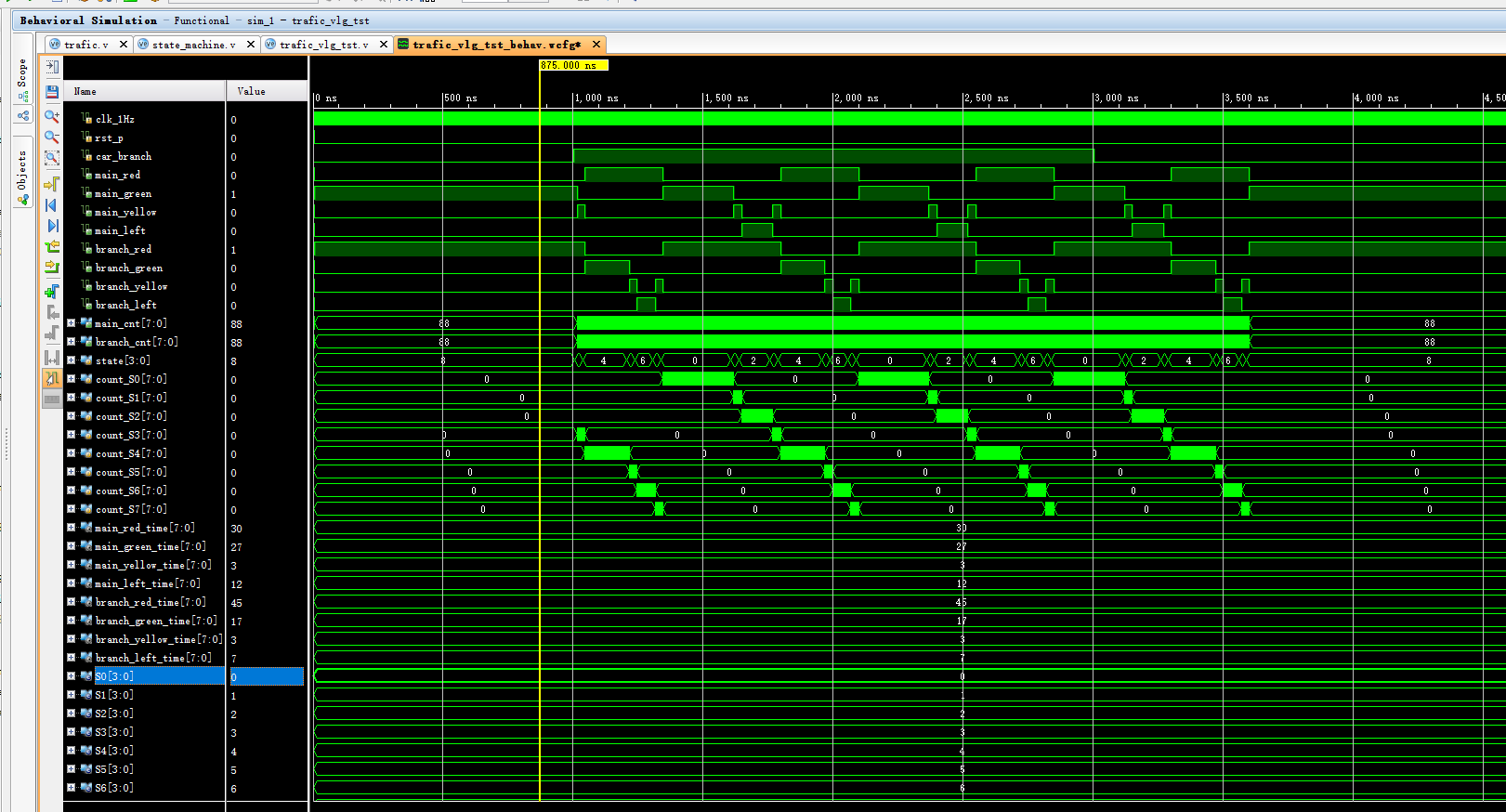This screenshot has height=812, width=1506.
Task: Open the Objects side panel
Action: 22,170
